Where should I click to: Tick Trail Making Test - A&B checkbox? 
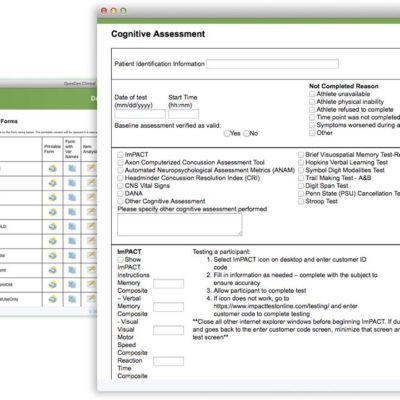pyautogui.click(x=301, y=178)
